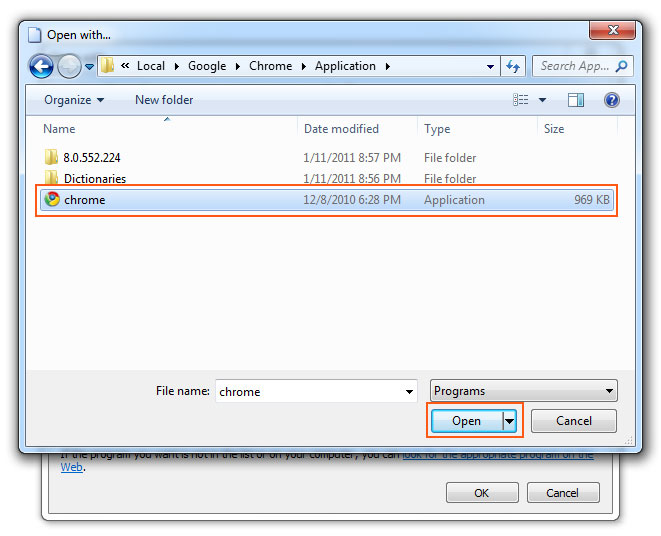This screenshot has width=661, height=536.
Task: Click the 969 KB size cell
Action: tap(591, 200)
